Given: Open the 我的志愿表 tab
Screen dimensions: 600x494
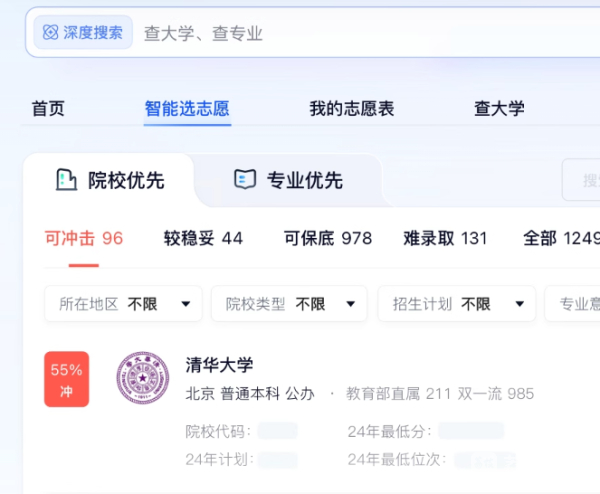Looking at the screenshot, I should (x=352, y=109).
